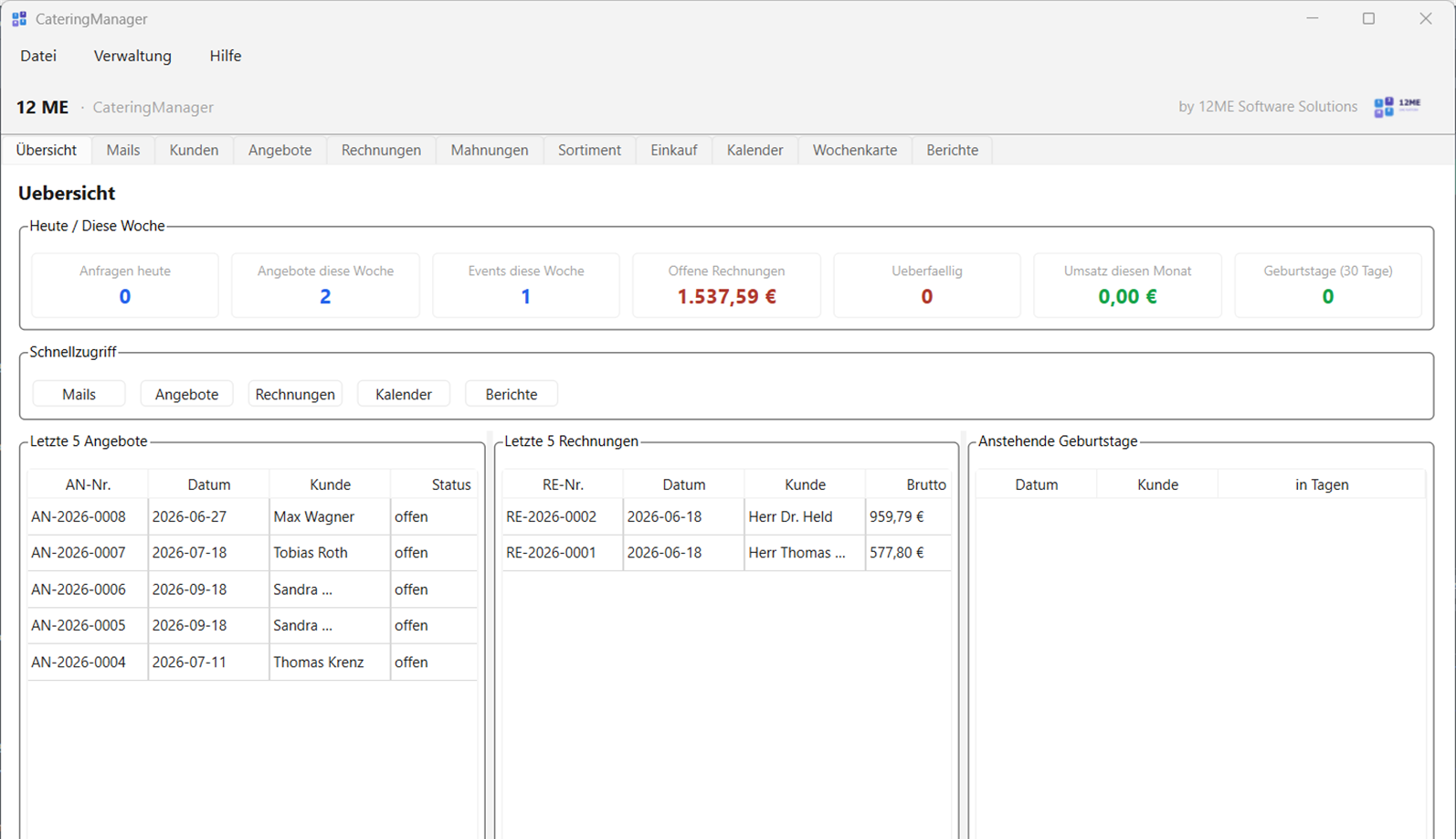Click the Berichte quick access button

[512, 394]
